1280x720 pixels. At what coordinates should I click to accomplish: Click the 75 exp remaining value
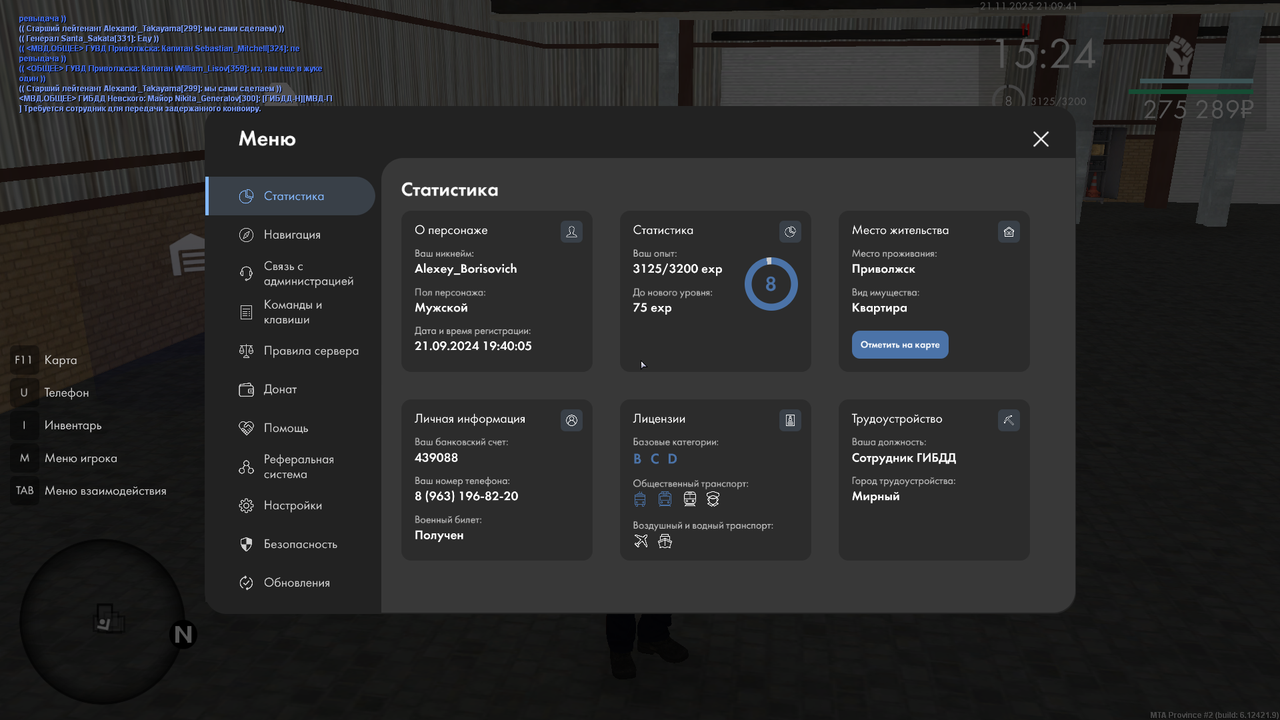click(652, 308)
